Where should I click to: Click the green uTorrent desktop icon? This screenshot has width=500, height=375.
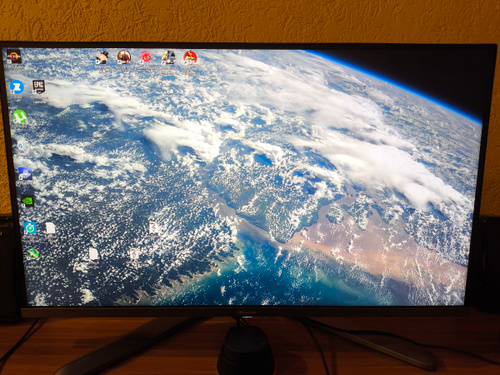20,116
